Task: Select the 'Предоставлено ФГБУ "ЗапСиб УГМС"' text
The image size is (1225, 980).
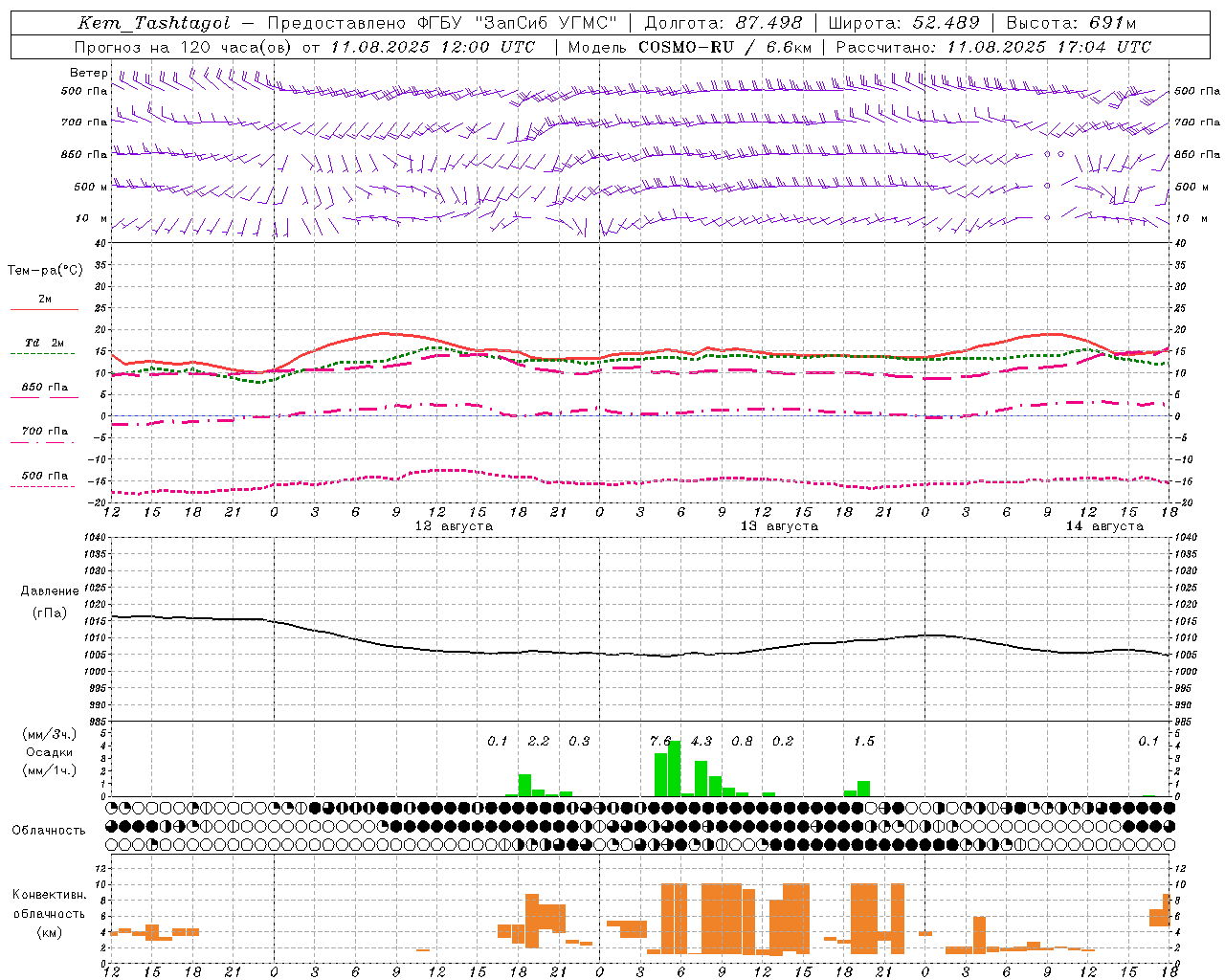Action: click(442, 23)
